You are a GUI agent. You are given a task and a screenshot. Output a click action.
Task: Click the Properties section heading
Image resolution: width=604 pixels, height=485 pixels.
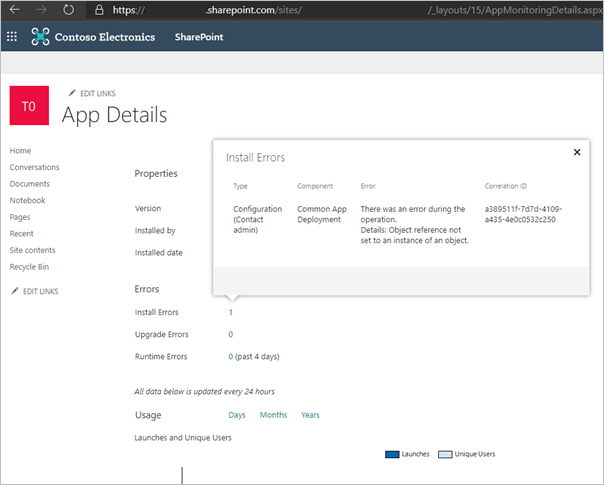point(156,174)
